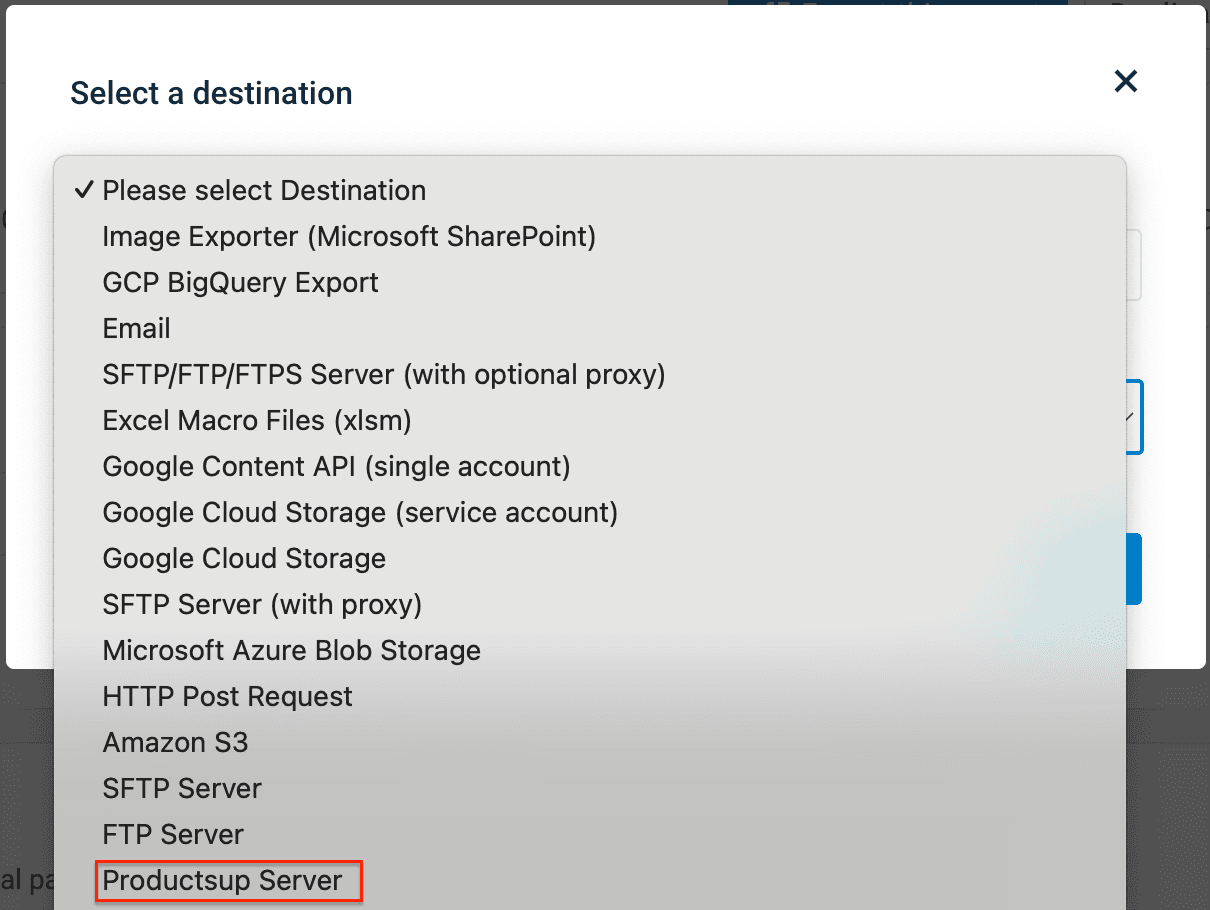This screenshot has height=910, width=1210.
Task: Pick Email as the destination
Action: [x=137, y=329]
